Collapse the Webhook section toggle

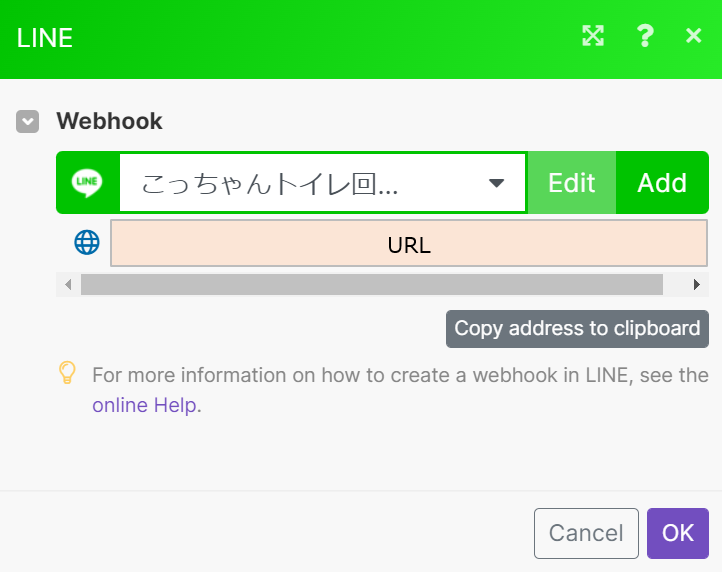(x=28, y=122)
